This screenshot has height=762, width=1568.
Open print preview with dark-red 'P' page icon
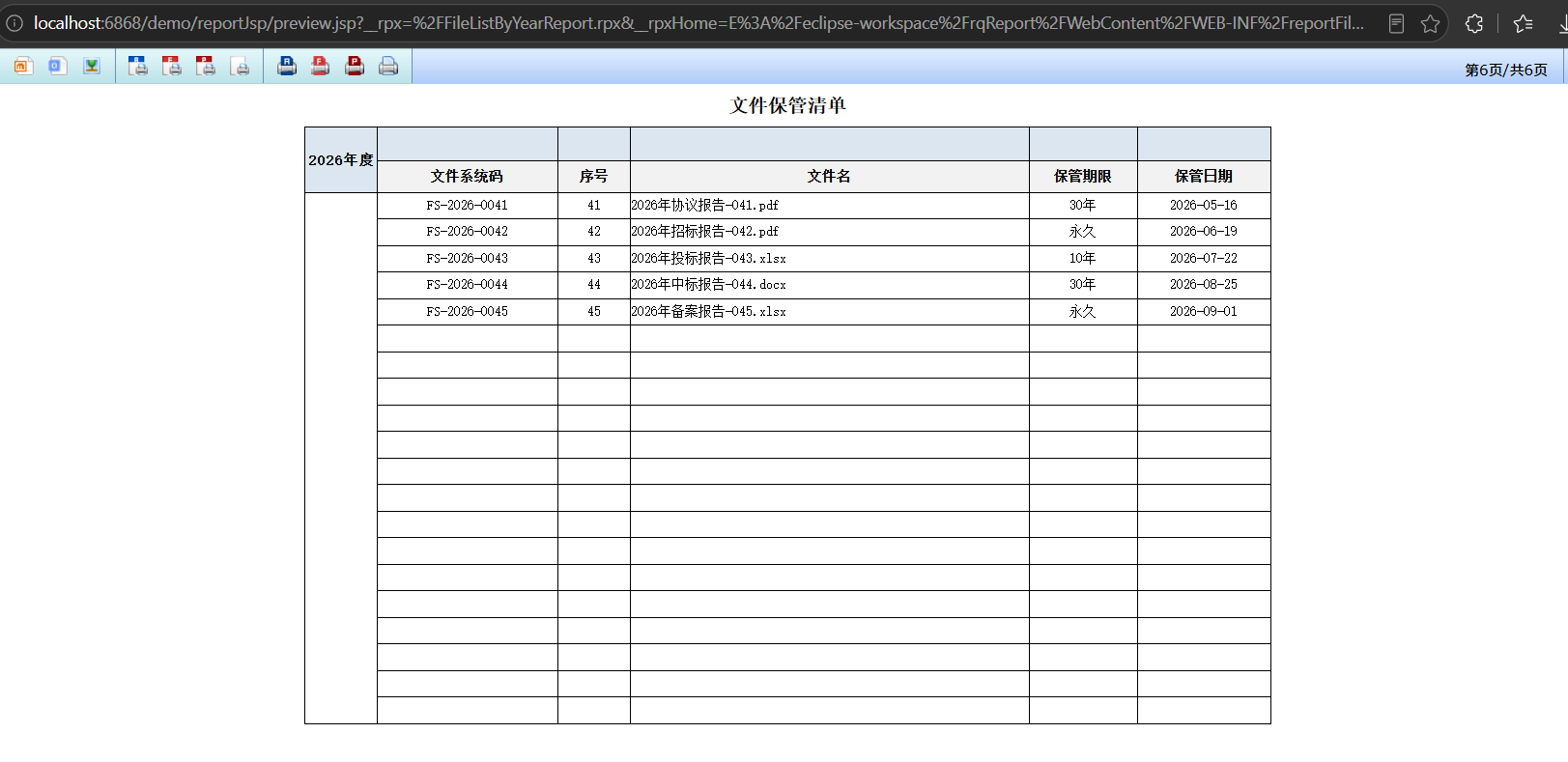(x=206, y=66)
